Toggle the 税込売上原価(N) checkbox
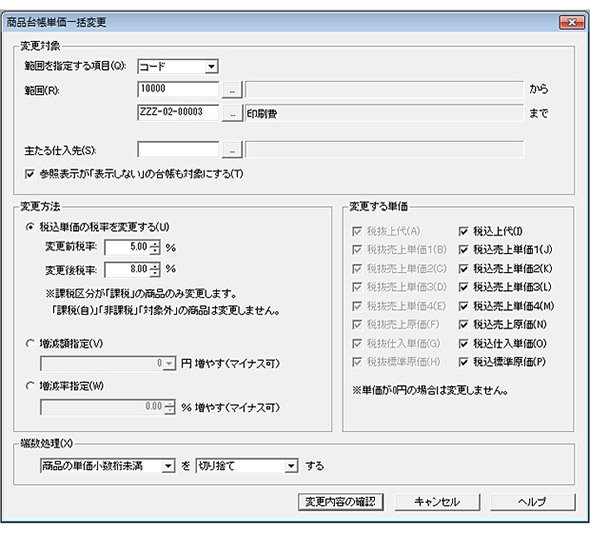 pos(464,325)
